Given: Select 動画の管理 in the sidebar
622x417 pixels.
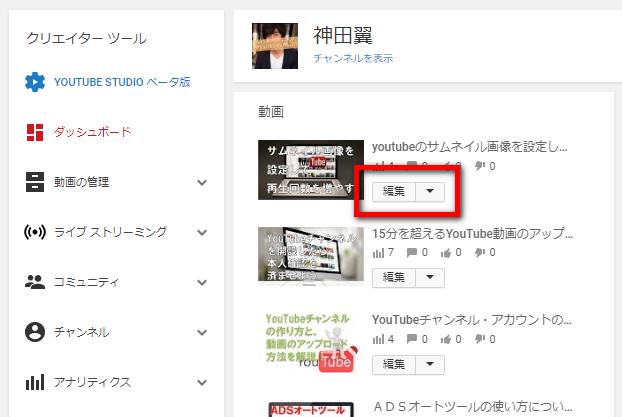Looking at the screenshot, I should [x=81, y=182].
